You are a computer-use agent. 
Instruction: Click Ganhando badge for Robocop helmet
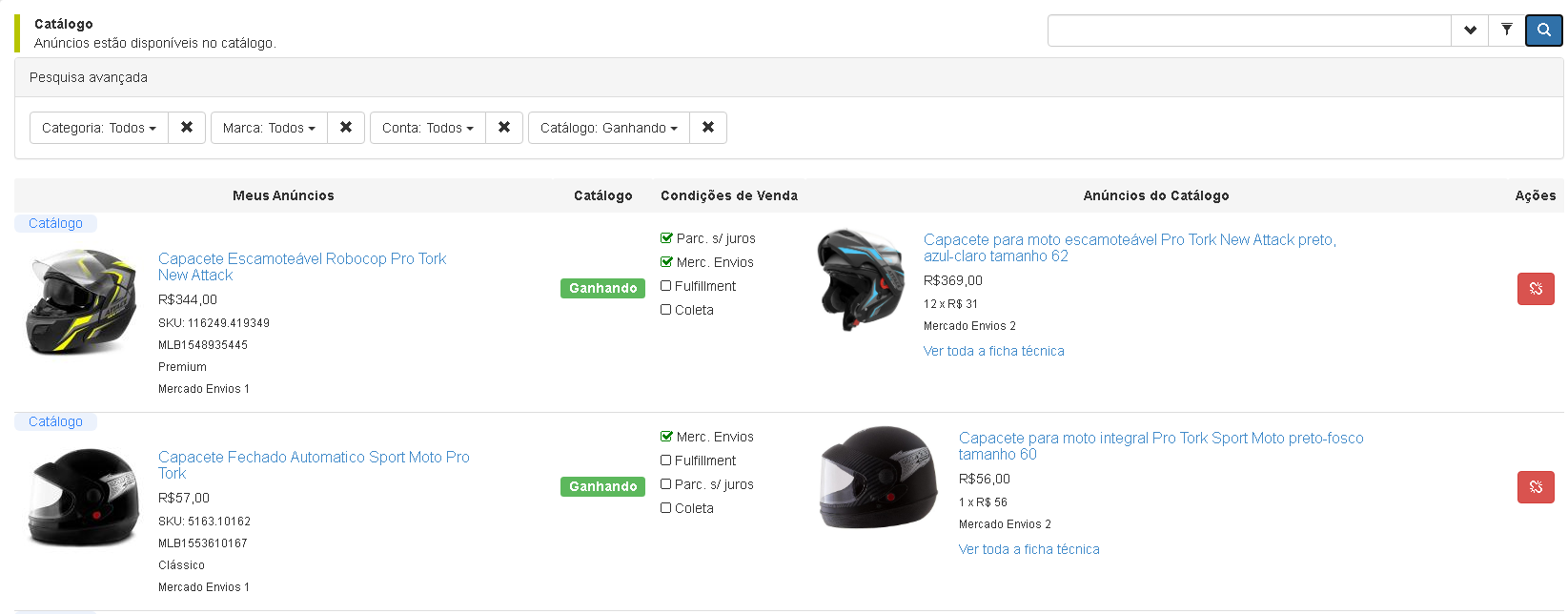pyautogui.click(x=602, y=288)
